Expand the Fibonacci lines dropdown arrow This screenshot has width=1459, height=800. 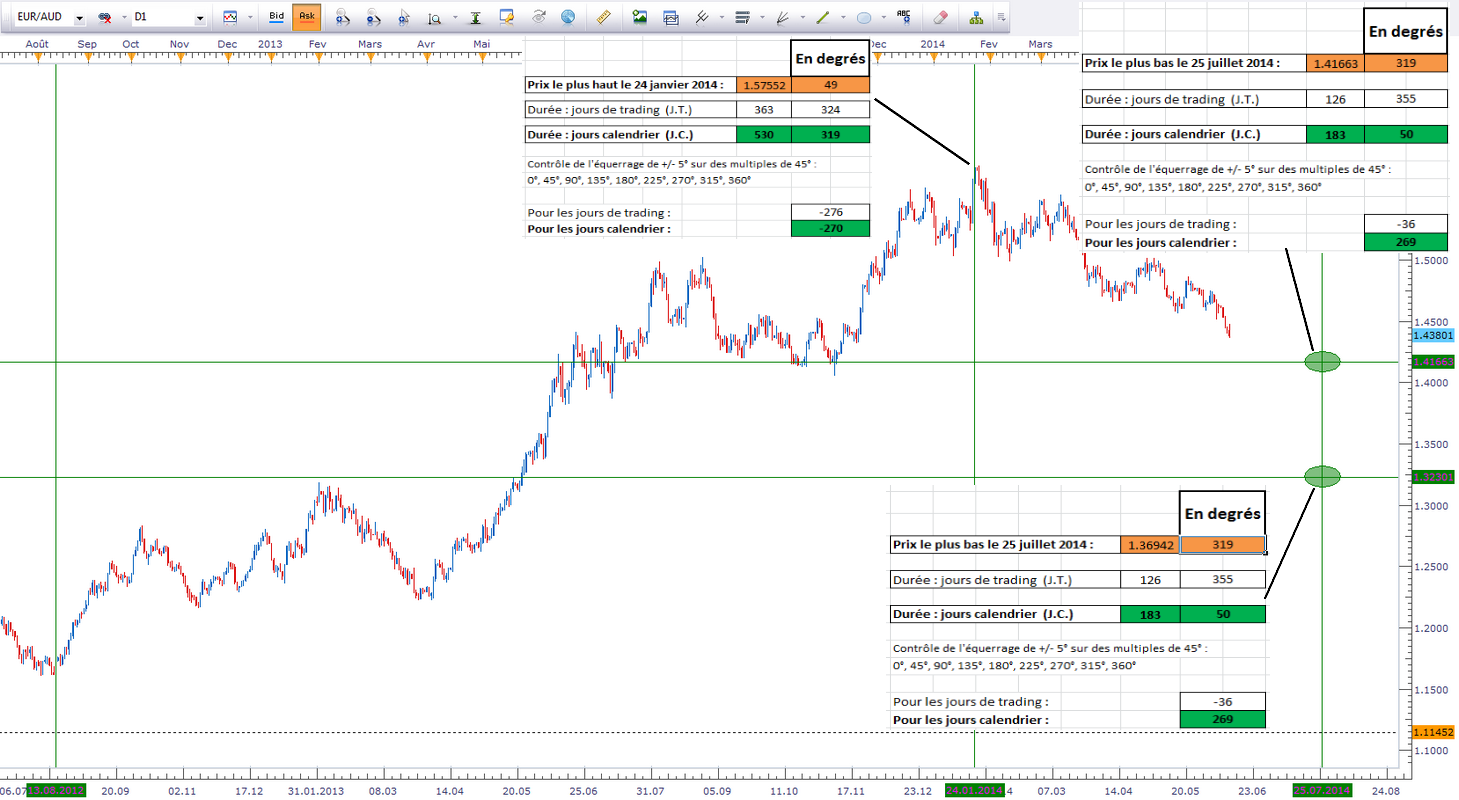[x=761, y=18]
